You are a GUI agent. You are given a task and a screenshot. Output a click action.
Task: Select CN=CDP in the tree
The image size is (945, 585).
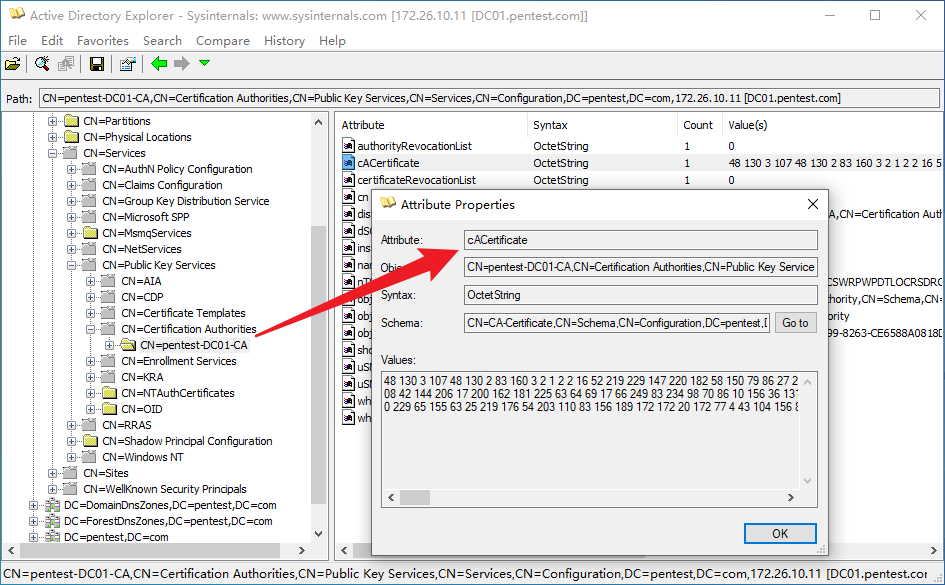142,297
